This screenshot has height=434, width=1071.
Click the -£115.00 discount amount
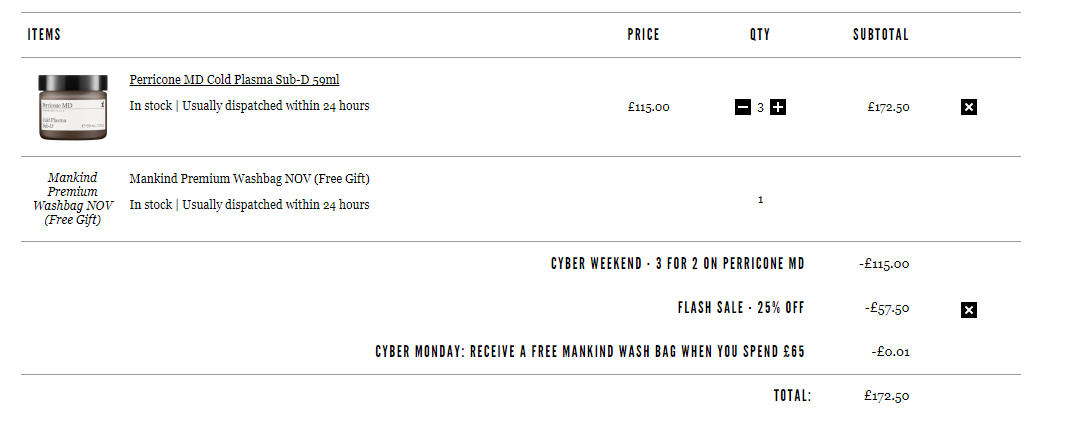point(884,264)
